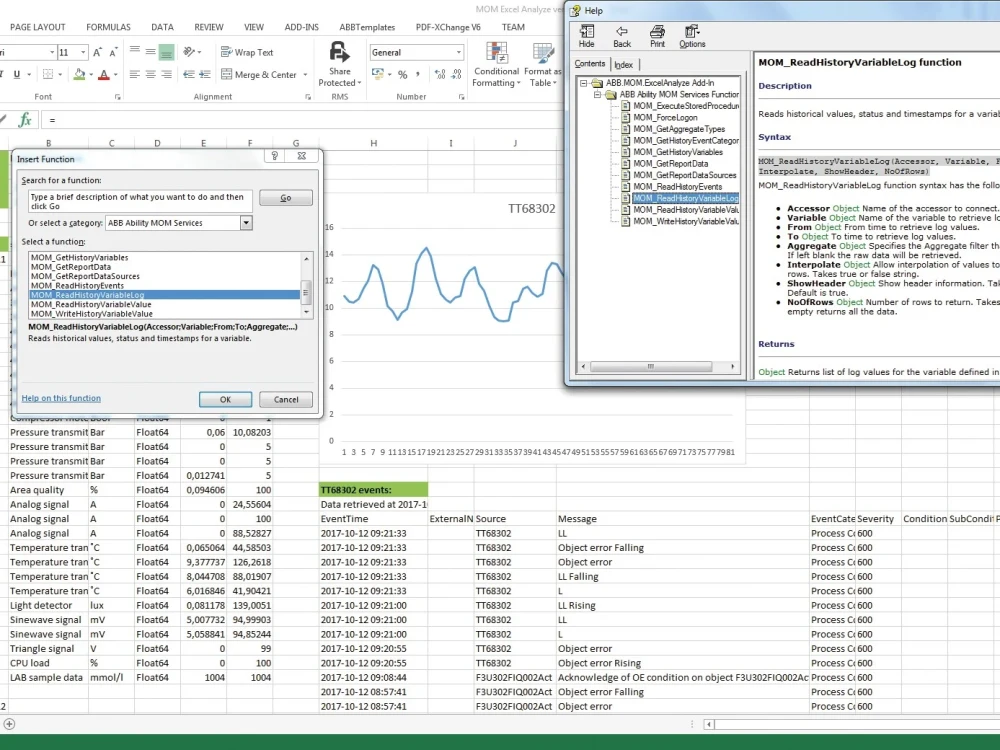The image size is (1000, 750).
Task: Click OK in Insert Function dialog
Action: (x=225, y=399)
